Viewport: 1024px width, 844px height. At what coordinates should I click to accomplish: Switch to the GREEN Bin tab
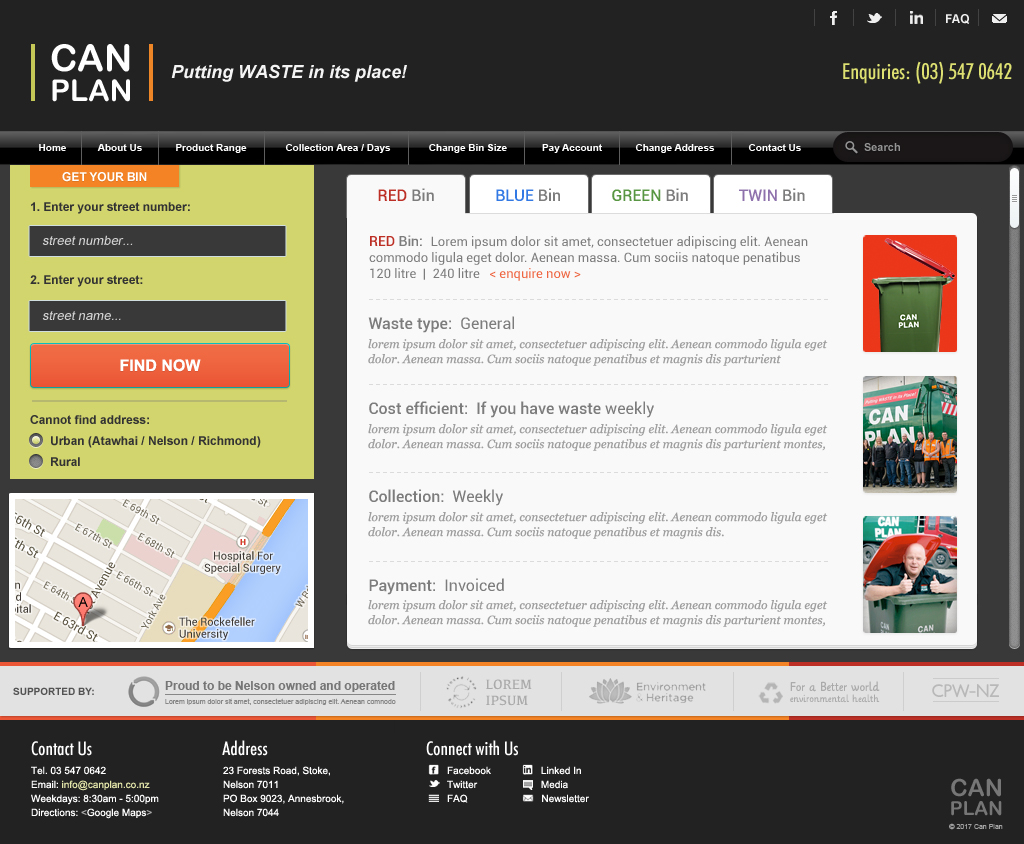coord(650,195)
